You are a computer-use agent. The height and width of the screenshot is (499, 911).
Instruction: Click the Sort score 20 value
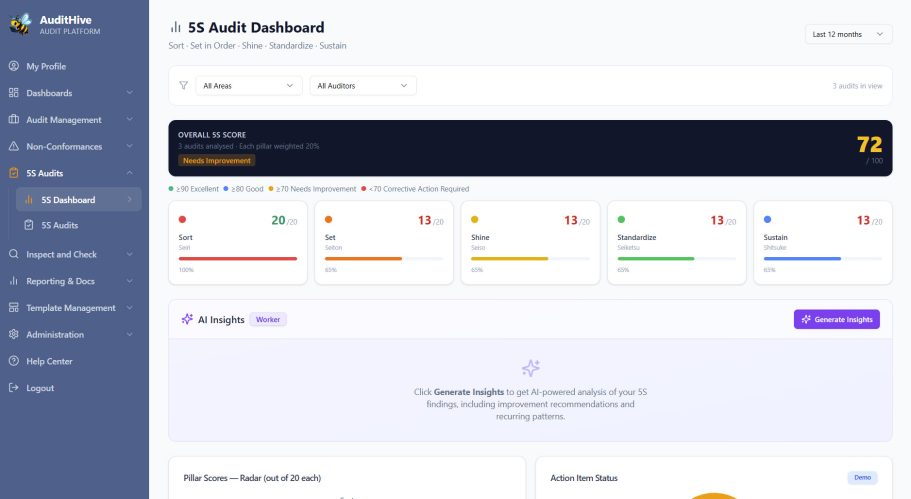pyautogui.click(x=278, y=220)
